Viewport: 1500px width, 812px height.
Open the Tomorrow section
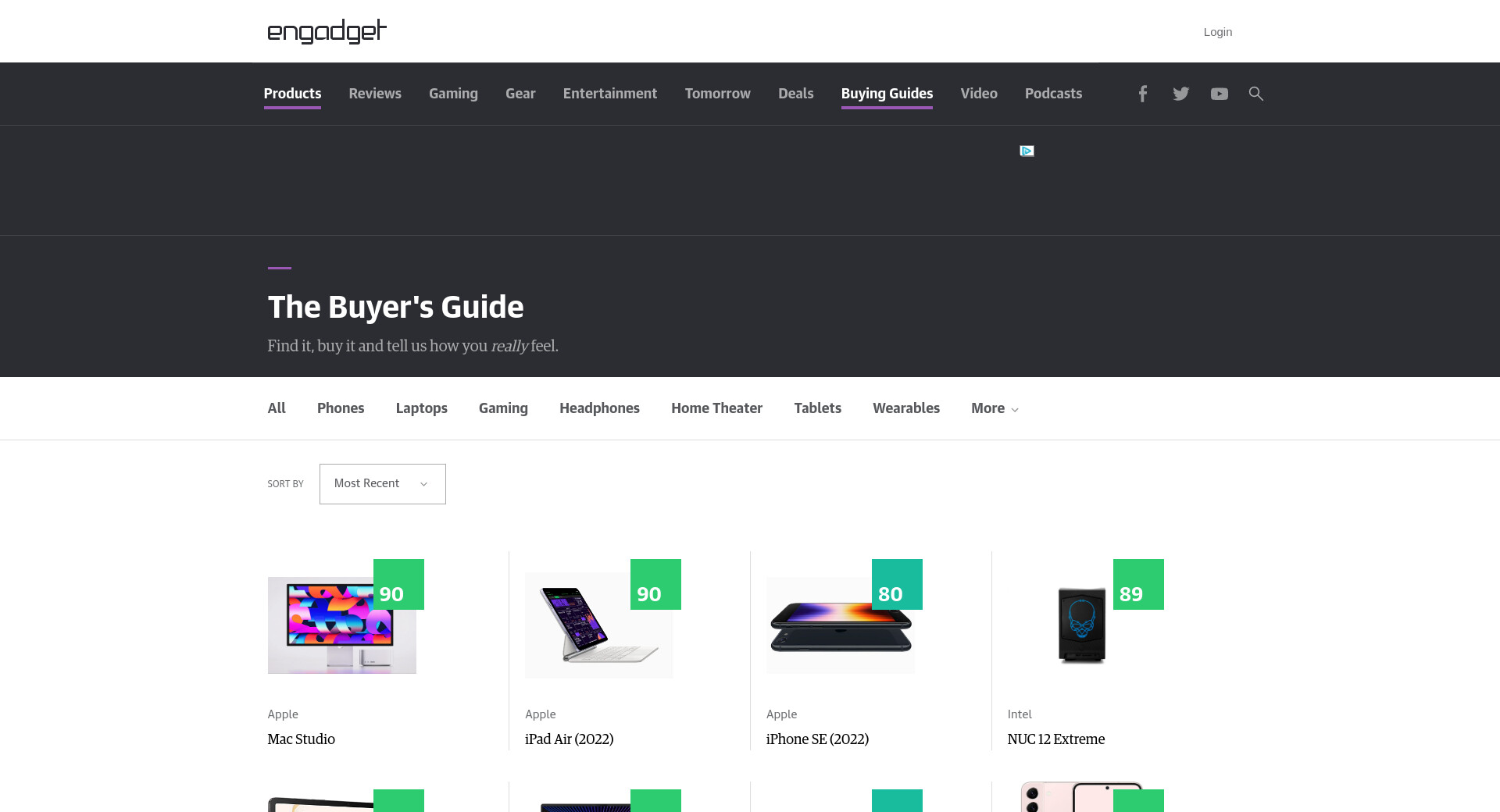click(718, 94)
